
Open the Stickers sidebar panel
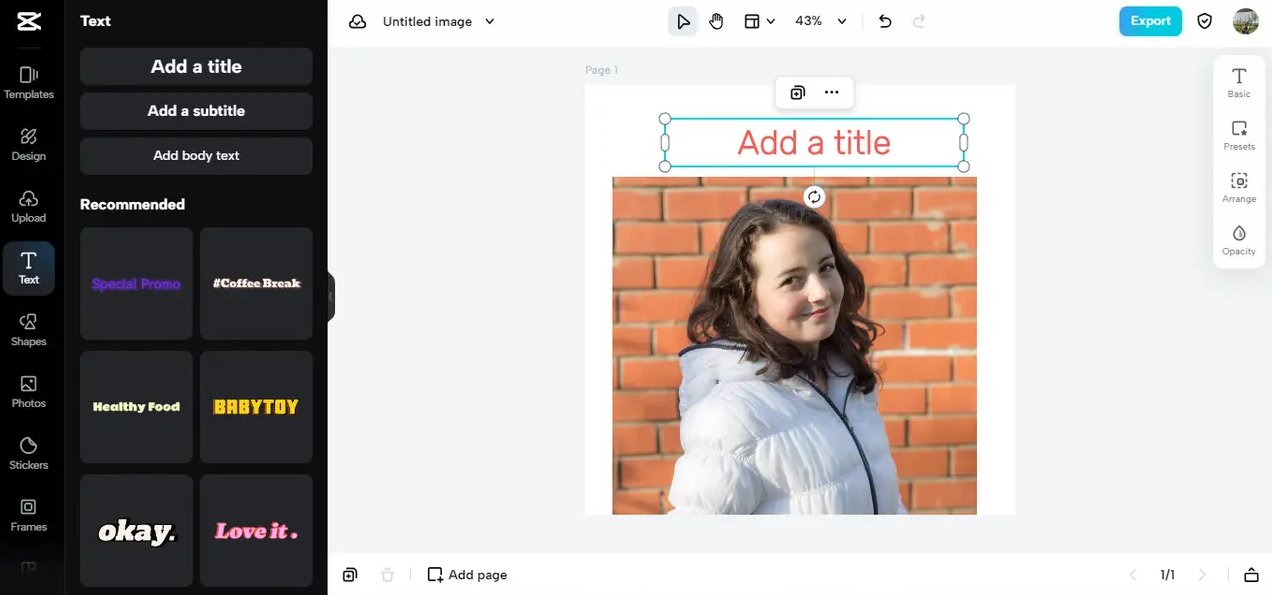click(29, 453)
